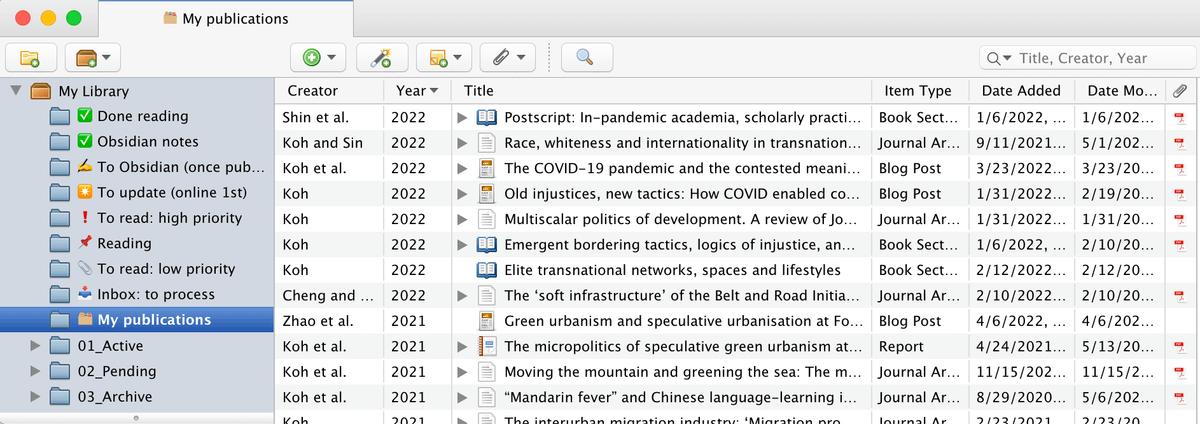The width and height of the screenshot is (1200, 424).
Task: Select the Done reading collection
Action: click(142, 116)
